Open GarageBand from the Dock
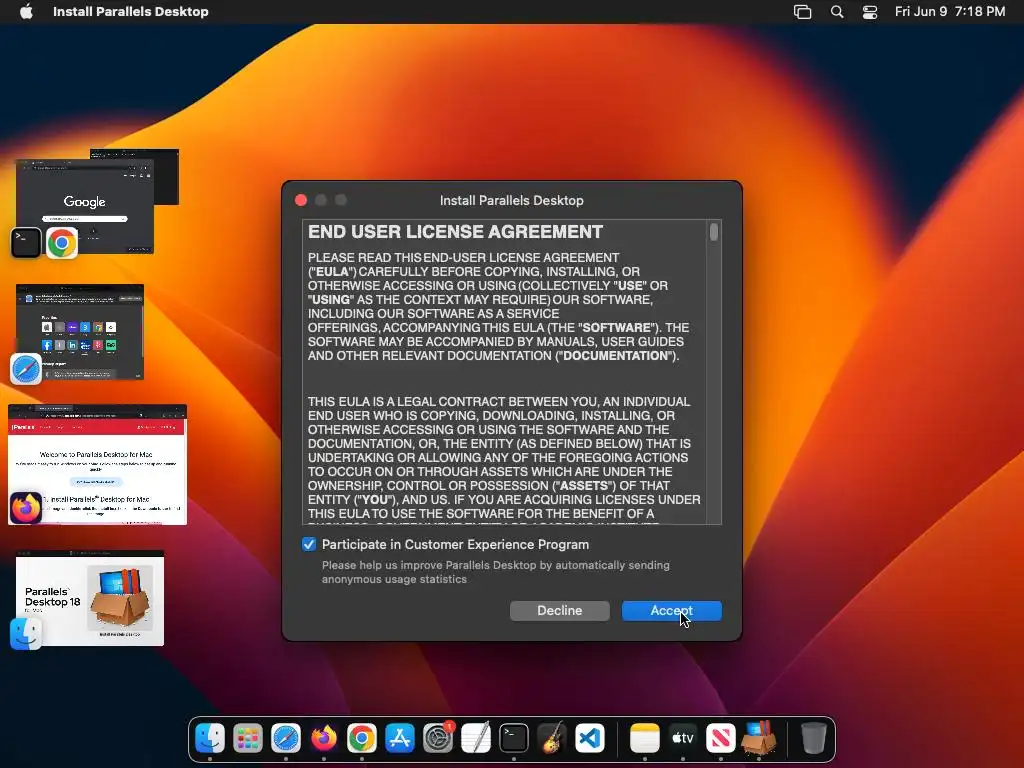The width and height of the screenshot is (1024, 768). tap(552, 738)
